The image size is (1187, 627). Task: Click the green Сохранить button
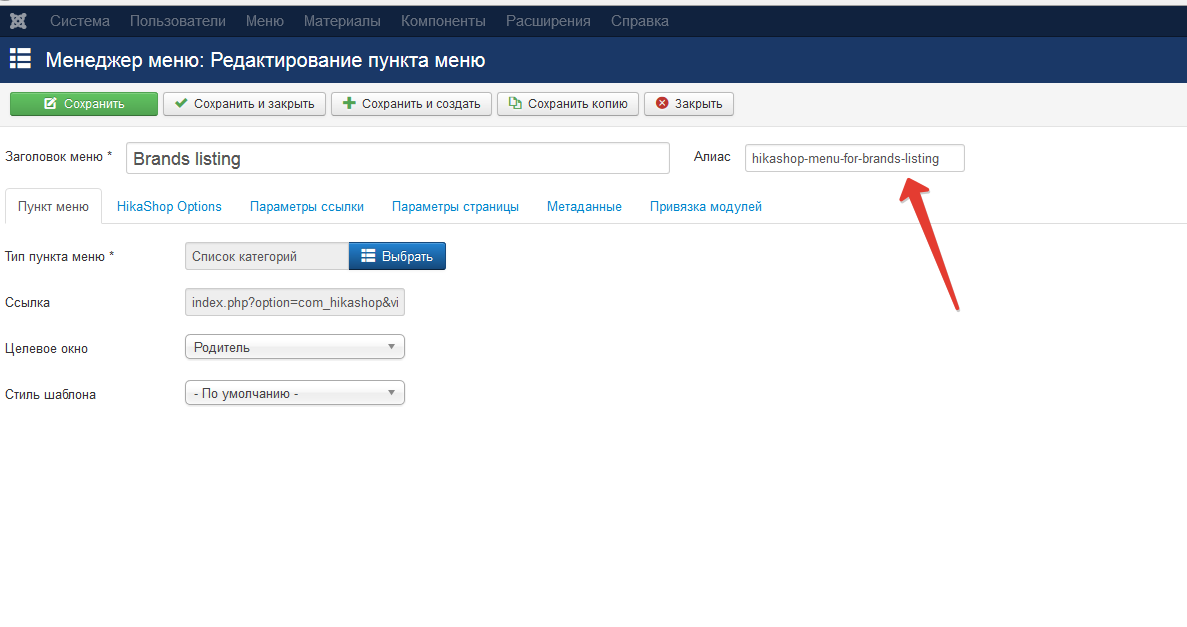pos(84,104)
